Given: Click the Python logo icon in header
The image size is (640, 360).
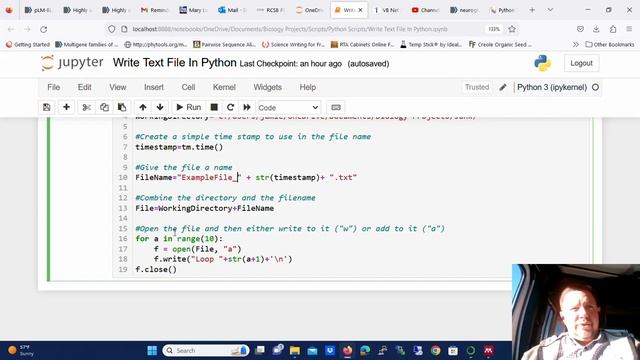Looking at the screenshot, I should click(x=542, y=63).
